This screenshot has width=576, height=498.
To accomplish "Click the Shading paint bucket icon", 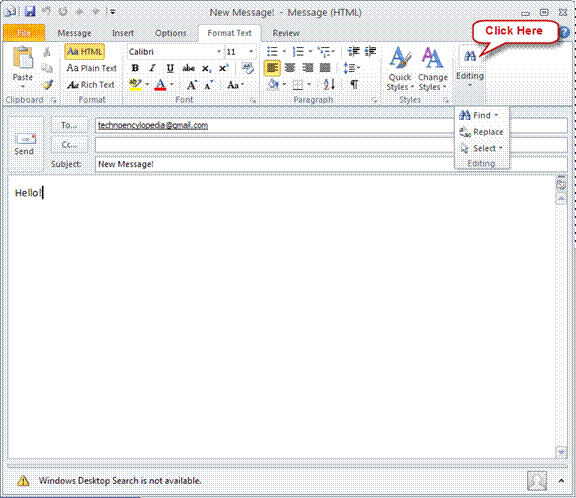I will [x=273, y=85].
